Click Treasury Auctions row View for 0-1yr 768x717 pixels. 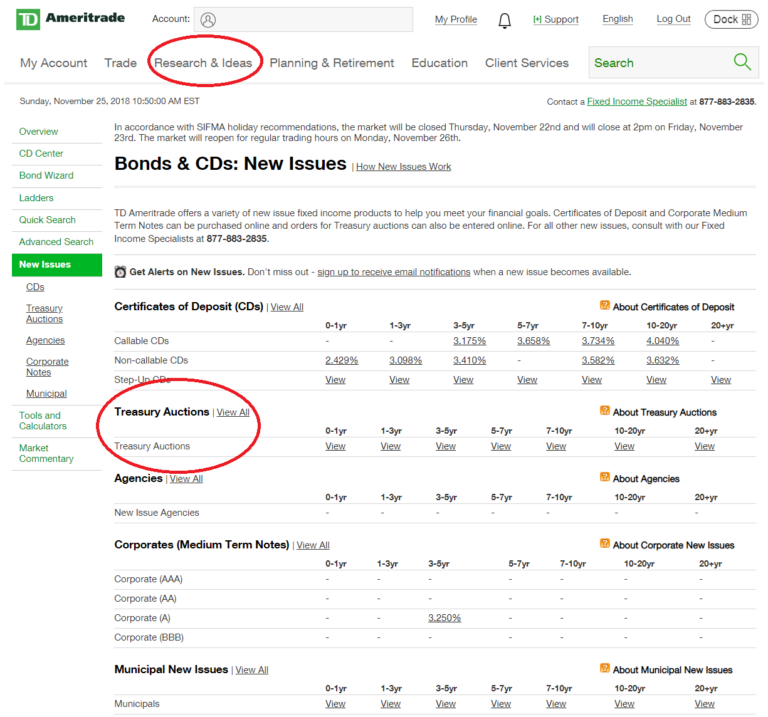click(335, 447)
